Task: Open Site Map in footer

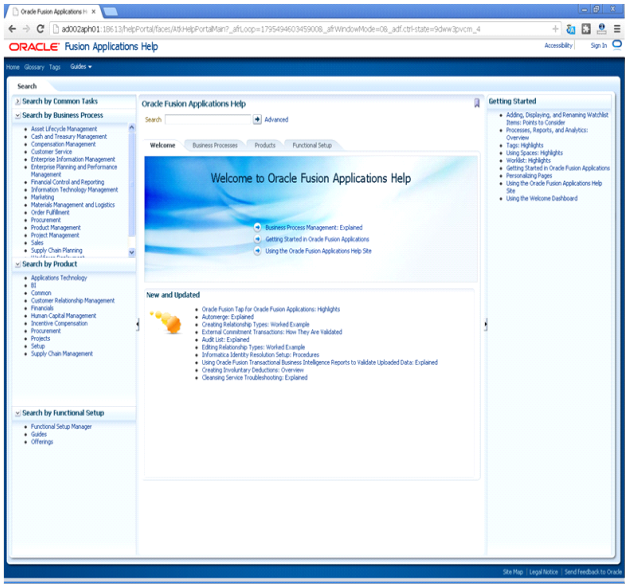Action: 513,572
